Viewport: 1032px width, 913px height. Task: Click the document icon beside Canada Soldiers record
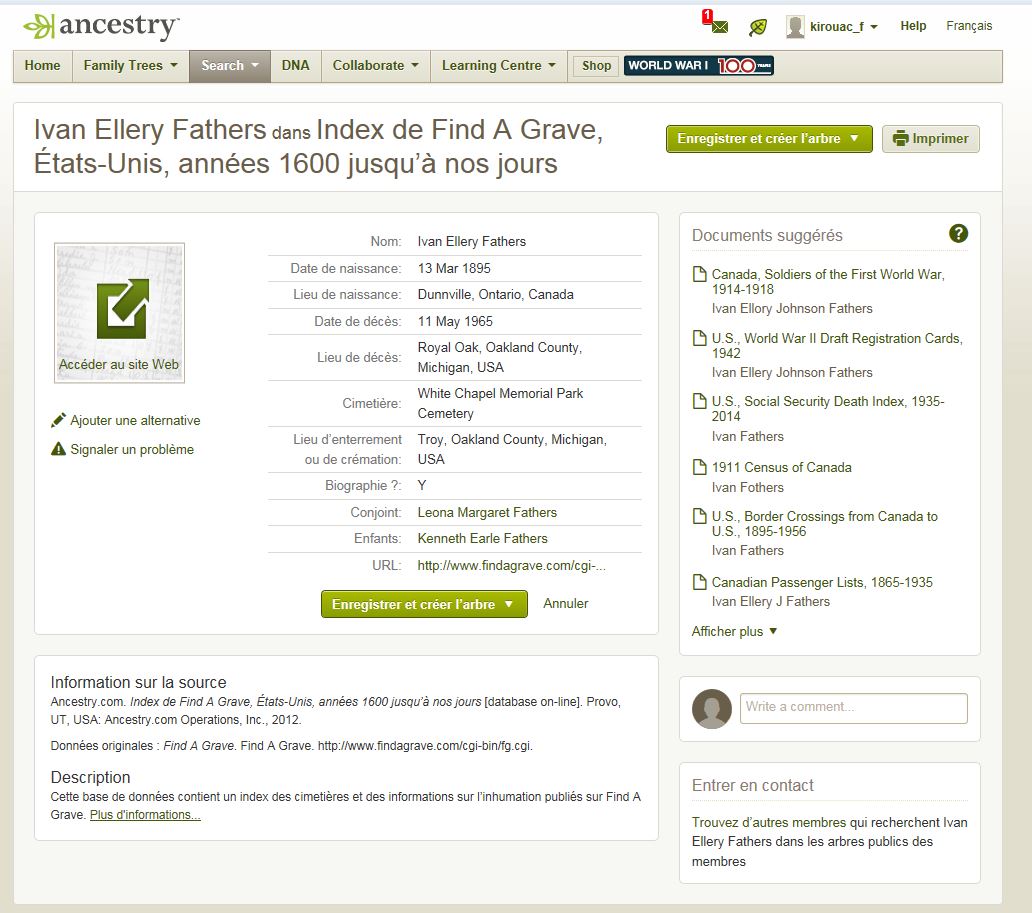pyautogui.click(x=700, y=274)
